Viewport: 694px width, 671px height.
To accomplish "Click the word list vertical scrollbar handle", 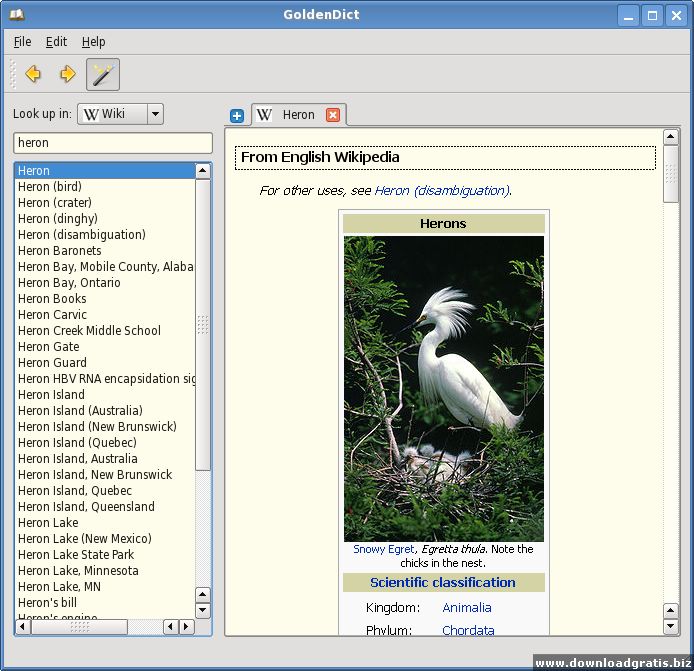I will point(203,325).
